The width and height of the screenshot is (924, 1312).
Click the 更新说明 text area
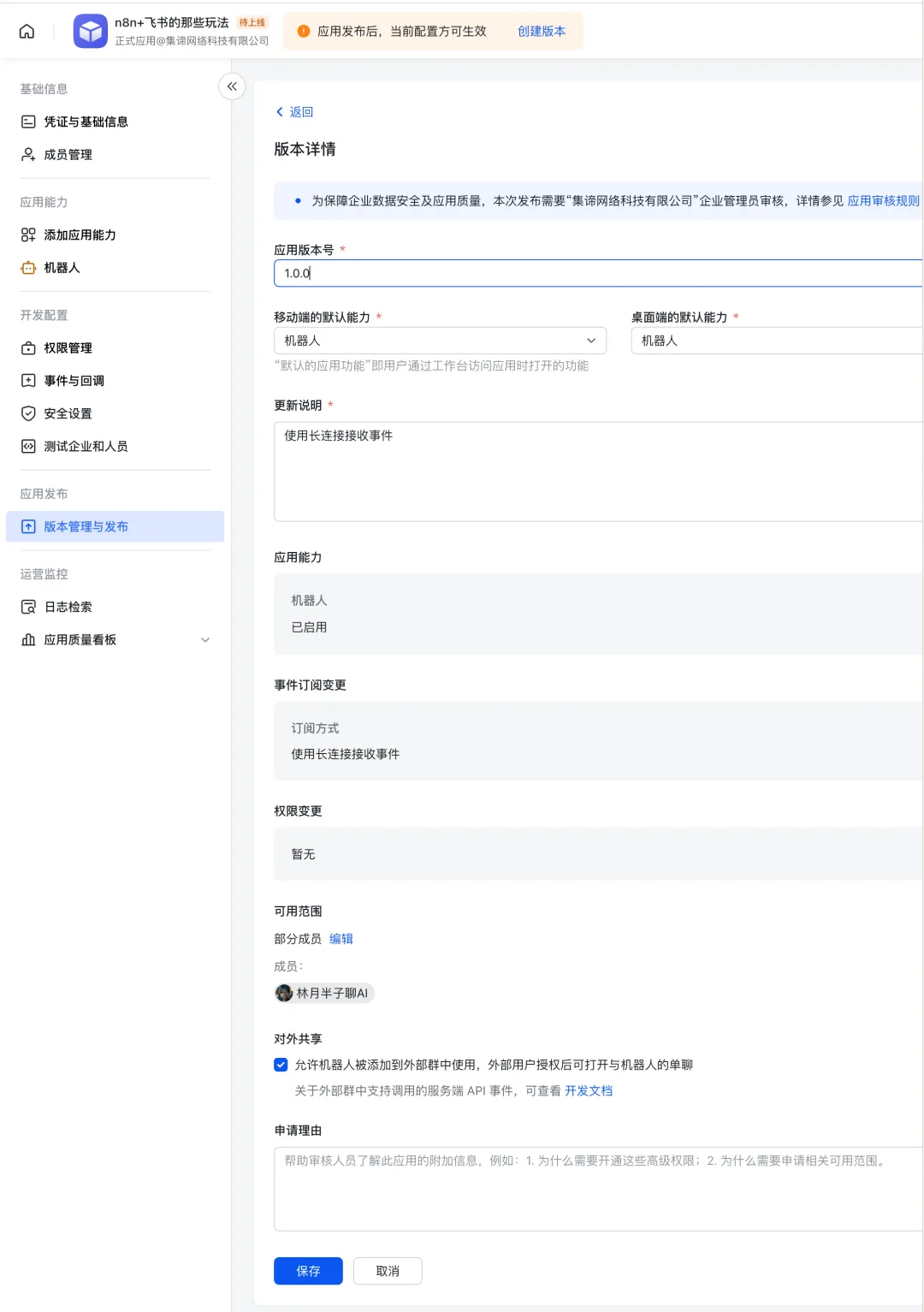point(598,472)
